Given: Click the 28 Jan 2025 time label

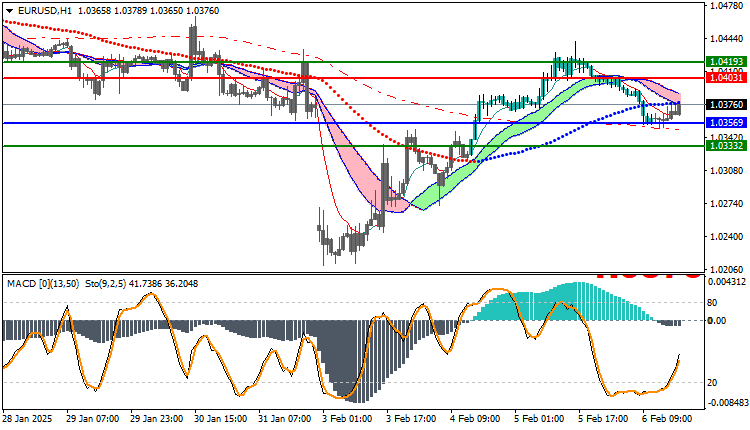Looking at the screenshot, I should pyautogui.click(x=27, y=419).
